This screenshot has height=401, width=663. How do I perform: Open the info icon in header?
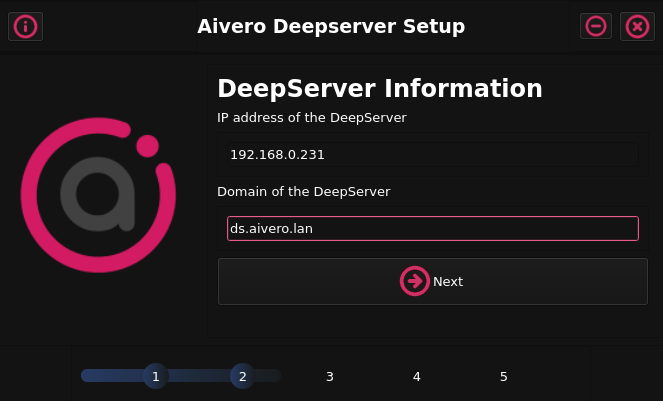25,27
